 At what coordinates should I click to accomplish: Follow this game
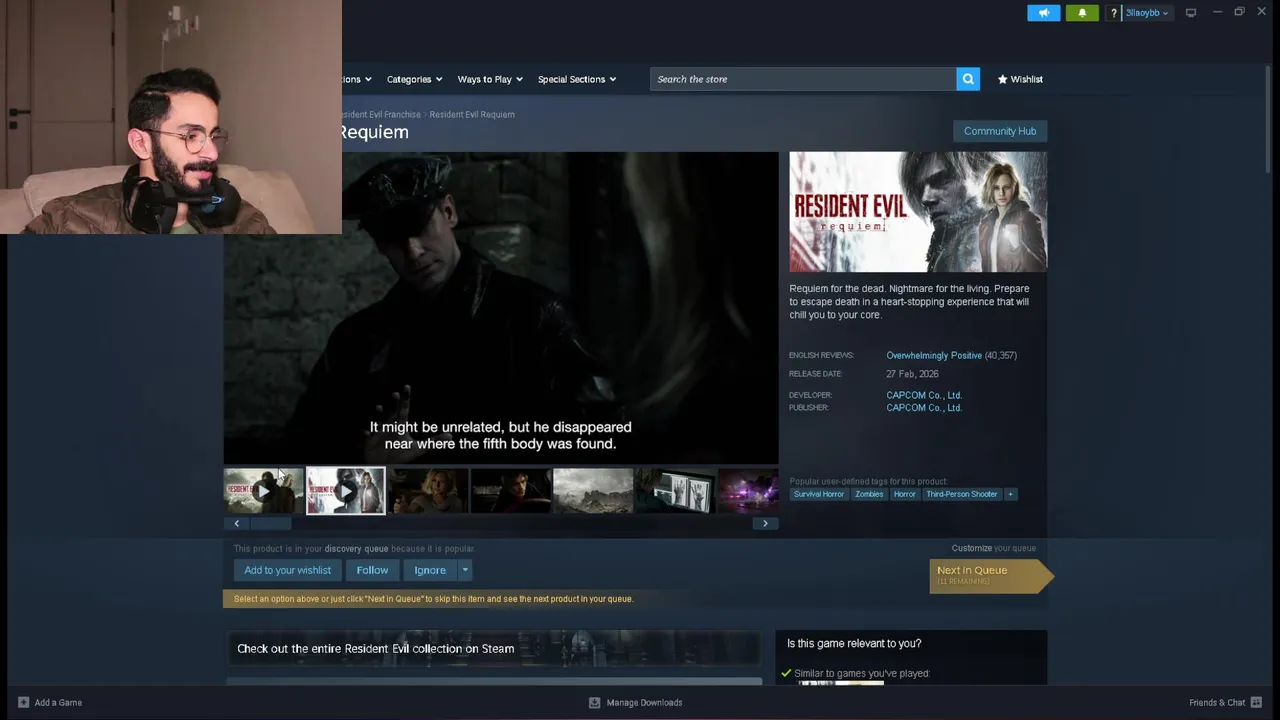pos(372,570)
